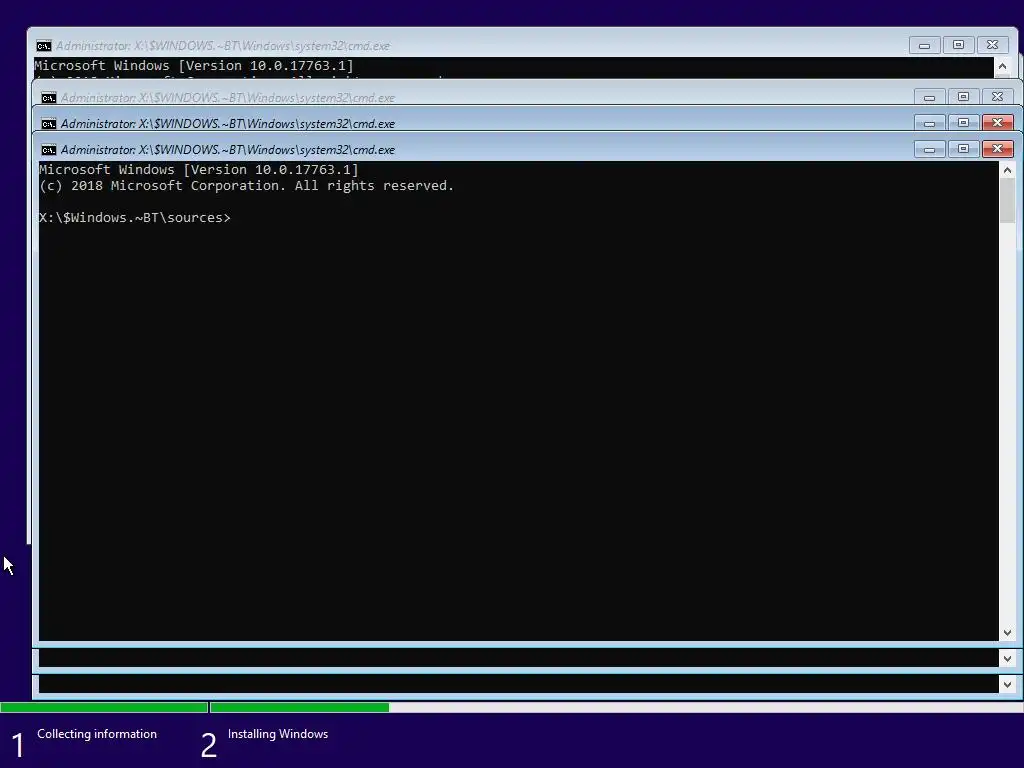Screen dimensions: 1024x768
Task: Minimize the frontmost cmd window
Action: 929,150
